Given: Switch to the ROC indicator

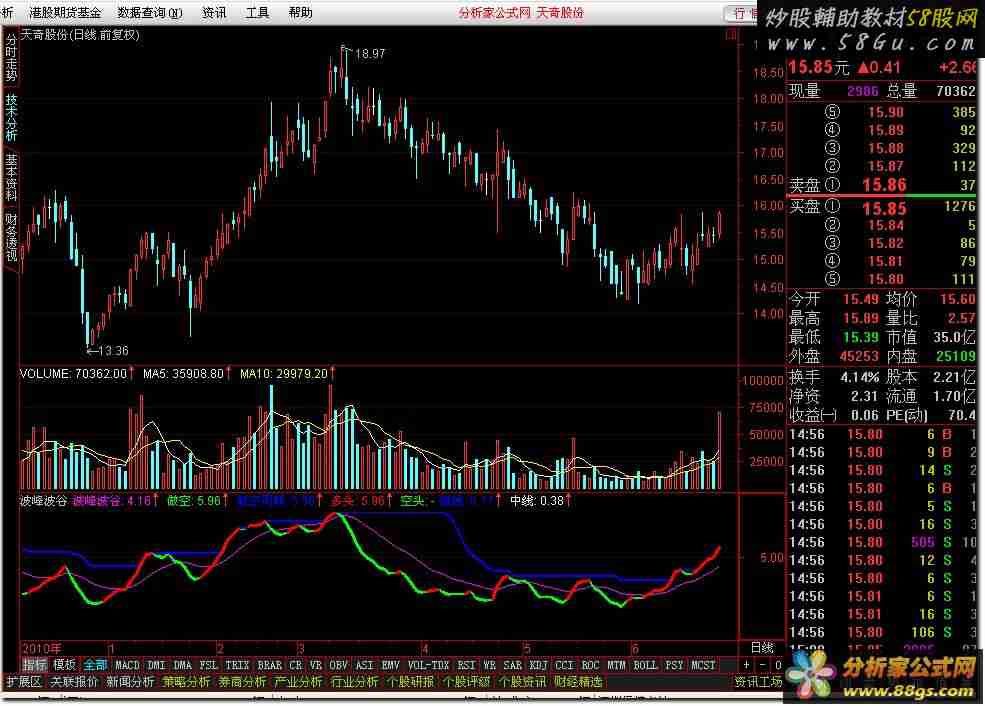Looking at the screenshot, I should 590,665.
